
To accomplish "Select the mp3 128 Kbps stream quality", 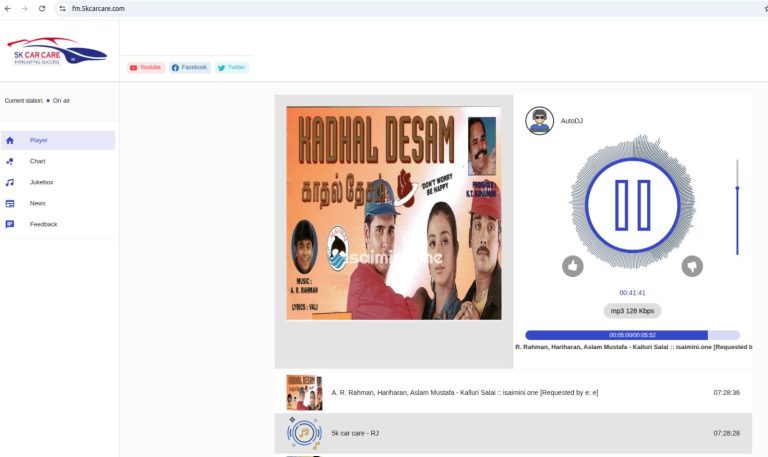I will tap(632, 311).
